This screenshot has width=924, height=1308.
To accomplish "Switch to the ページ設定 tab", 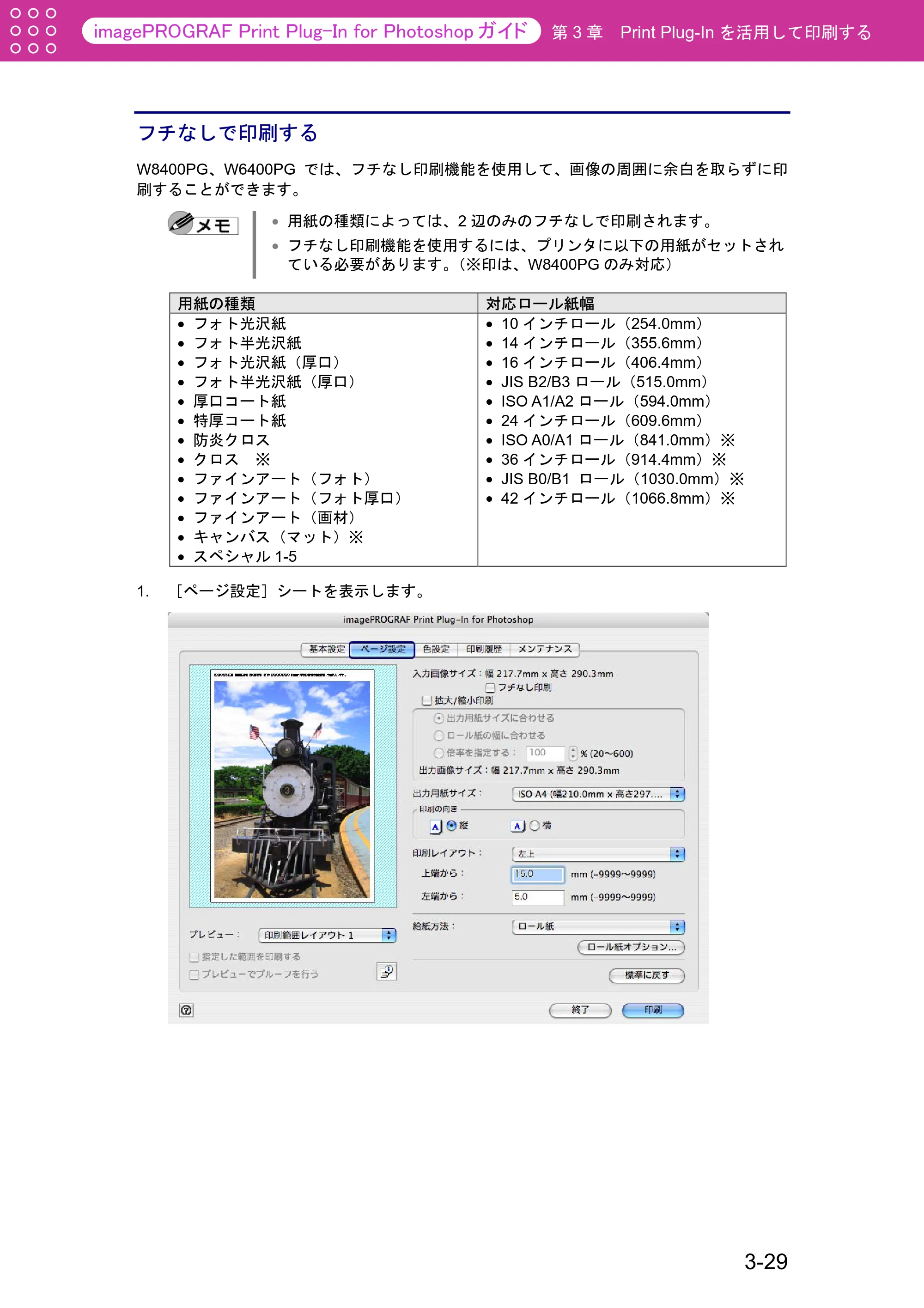I will click(382, 650).
